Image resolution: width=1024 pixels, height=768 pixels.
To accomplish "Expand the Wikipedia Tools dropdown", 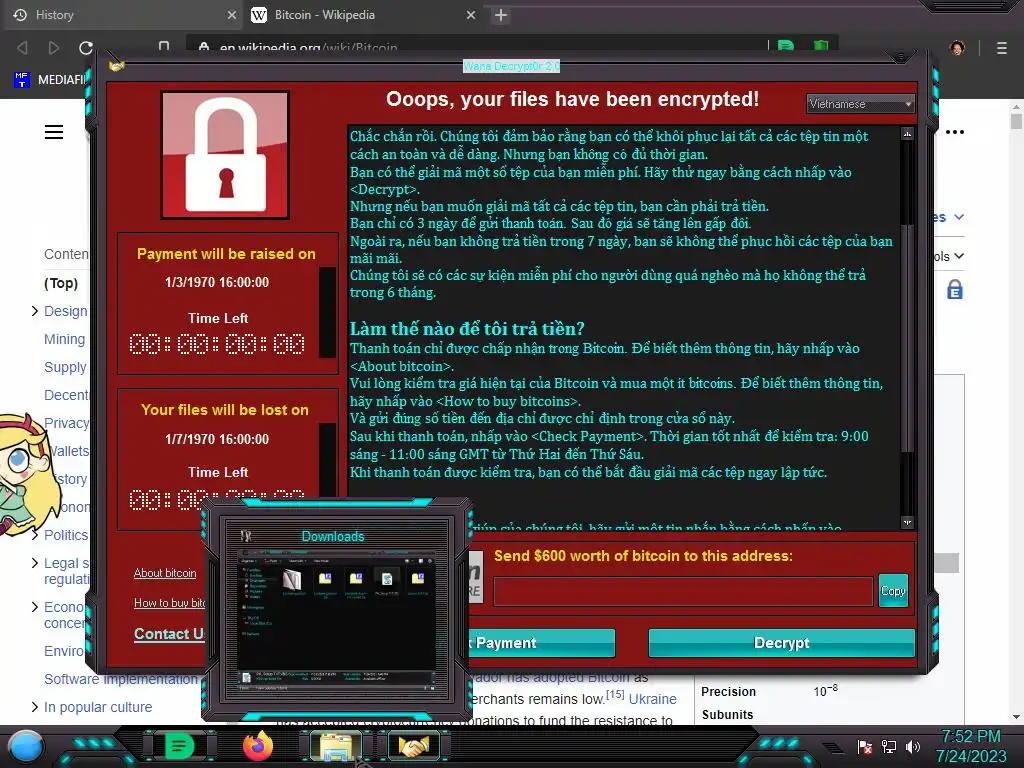I will coord(950,256).
